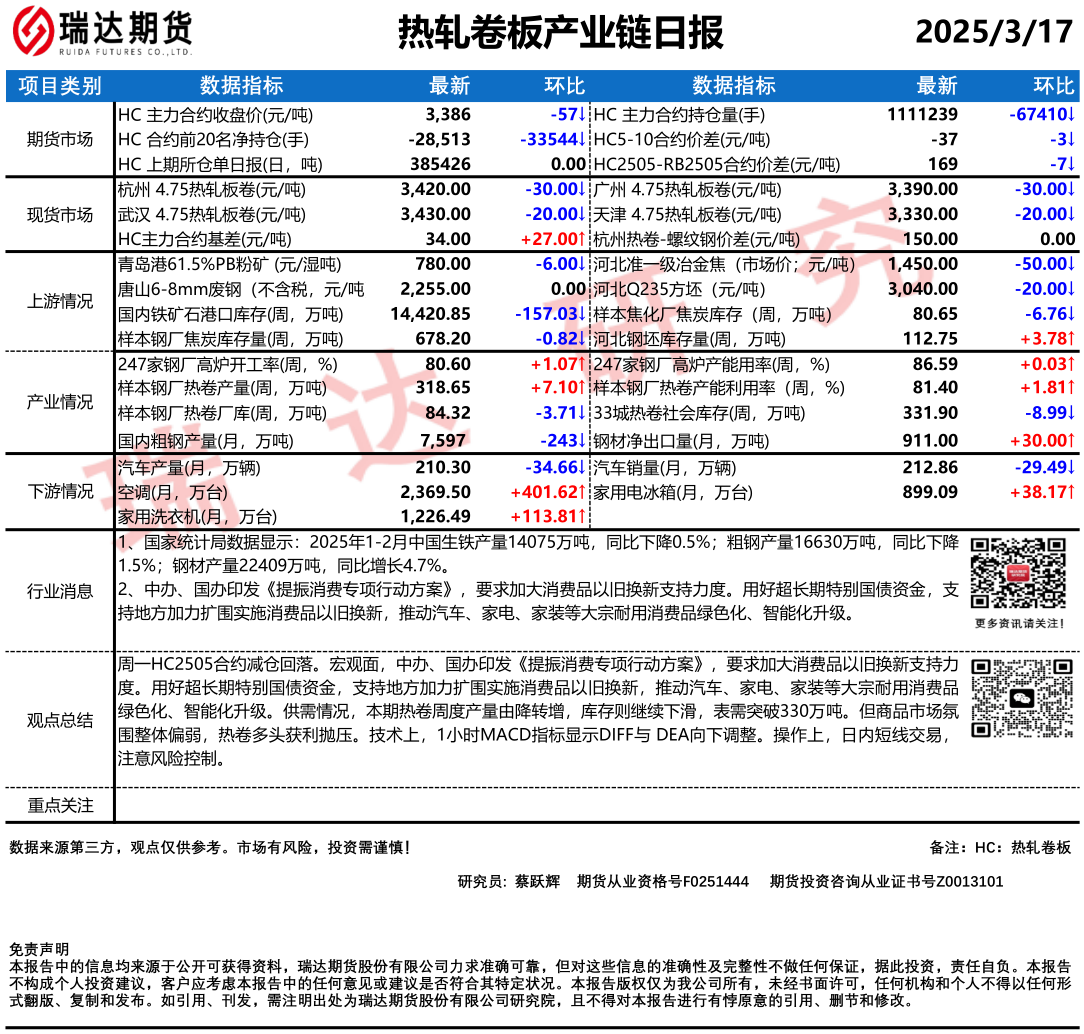Click 杭州 4.75热轧板卷 row label
Viewport: 1084px width, 1034px height.
[212, 189]
